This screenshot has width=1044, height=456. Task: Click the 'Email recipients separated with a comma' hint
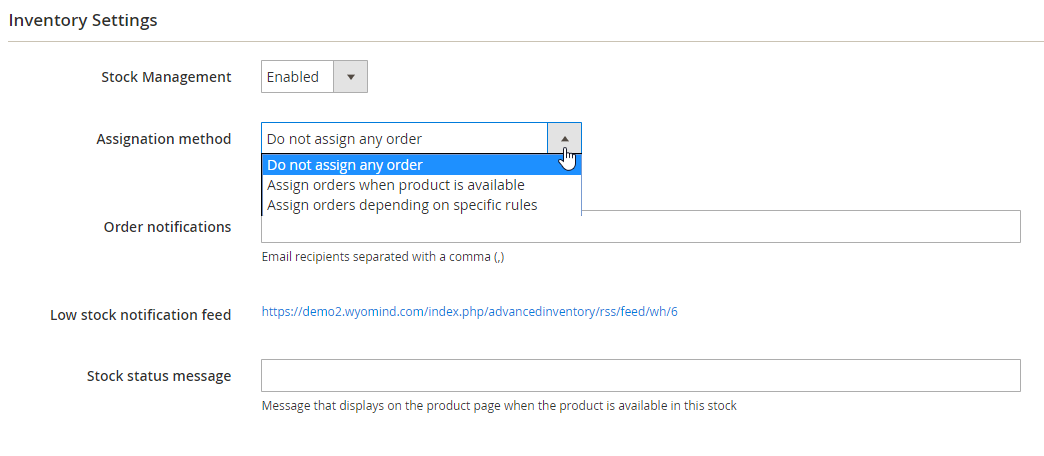pyautogui.click(x=383, y=257)
